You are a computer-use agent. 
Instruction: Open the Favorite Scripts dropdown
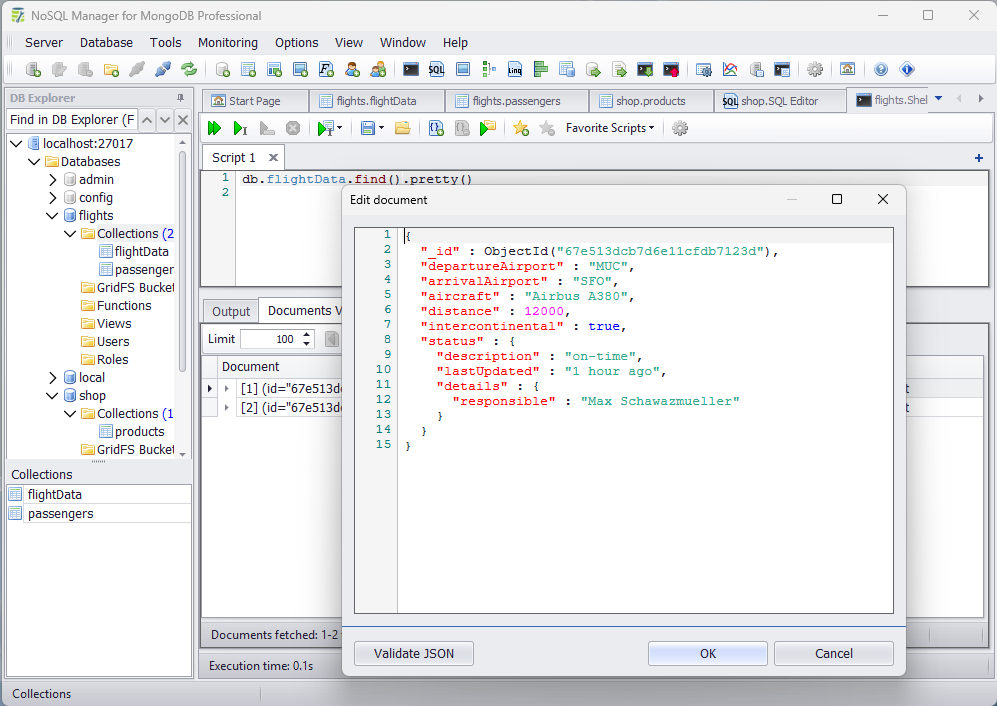point(610,128)
